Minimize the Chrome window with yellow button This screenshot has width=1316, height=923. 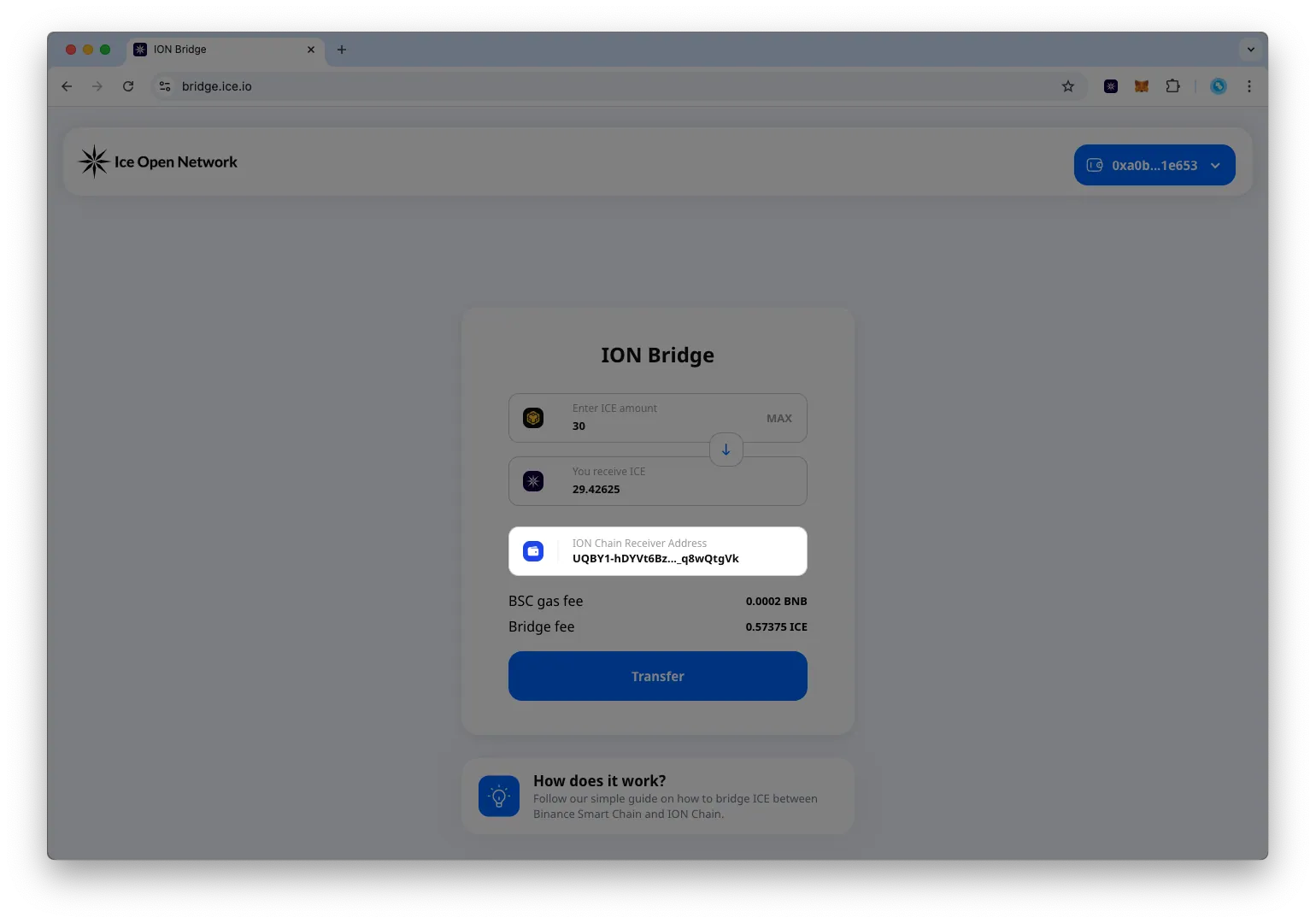[x=88, y=50]
